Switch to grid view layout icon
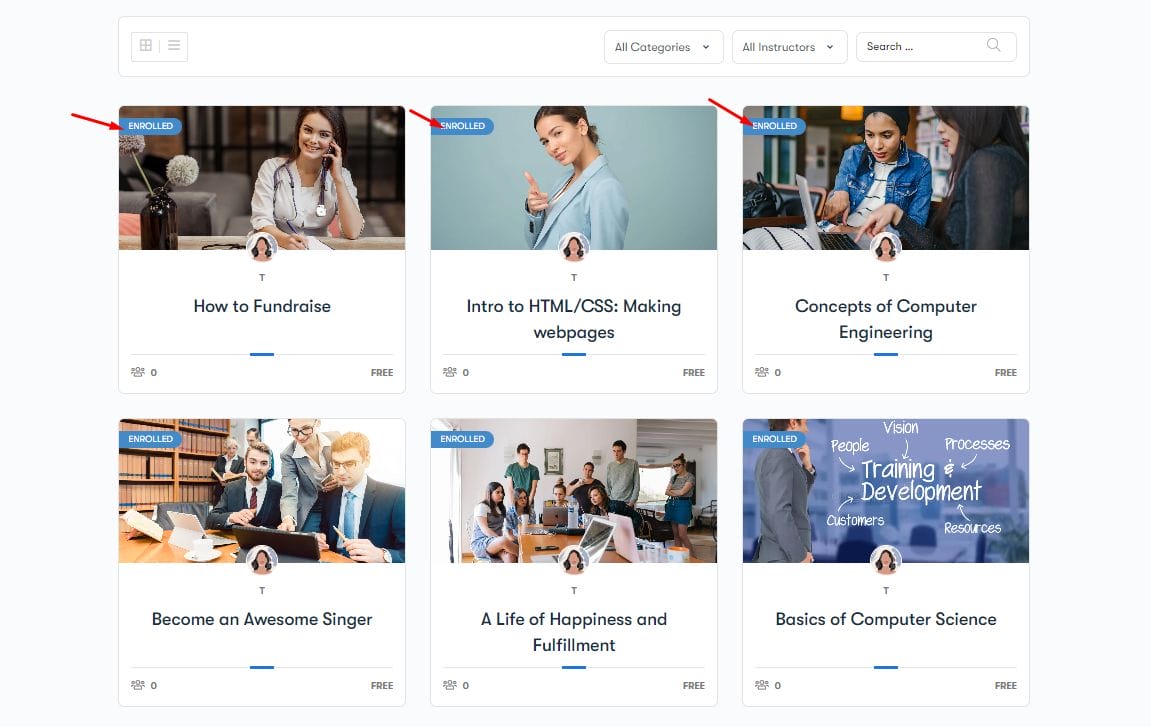 (146, 46)
